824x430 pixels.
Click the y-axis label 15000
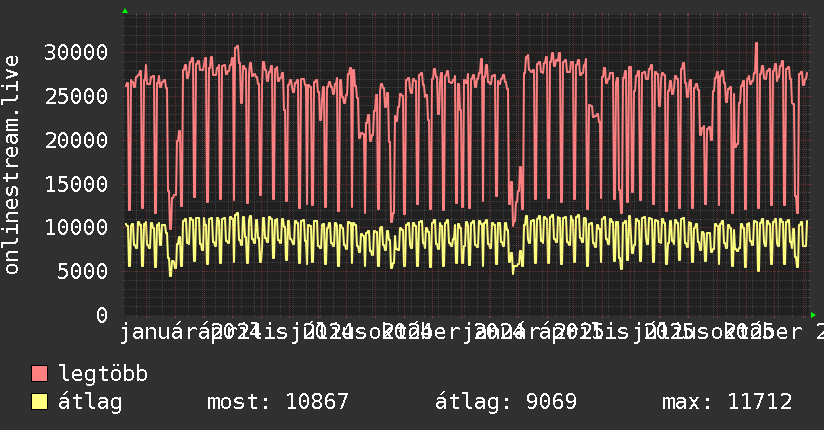coord(76,184)
